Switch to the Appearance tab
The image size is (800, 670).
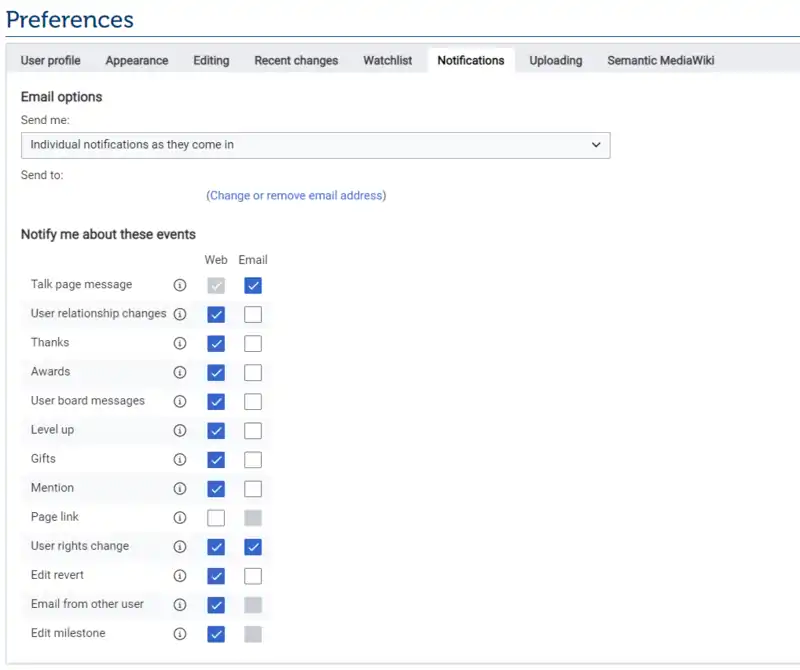click(136, 60)
